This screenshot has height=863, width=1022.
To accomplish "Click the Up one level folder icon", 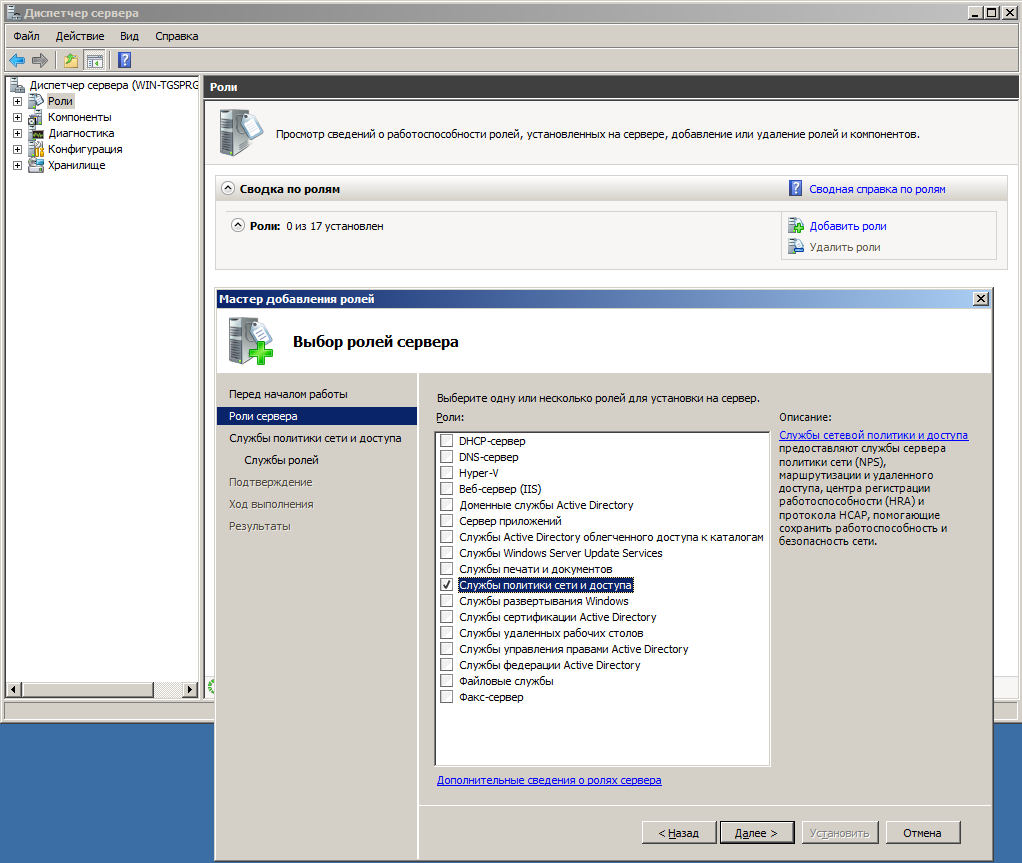I will 71,60.
